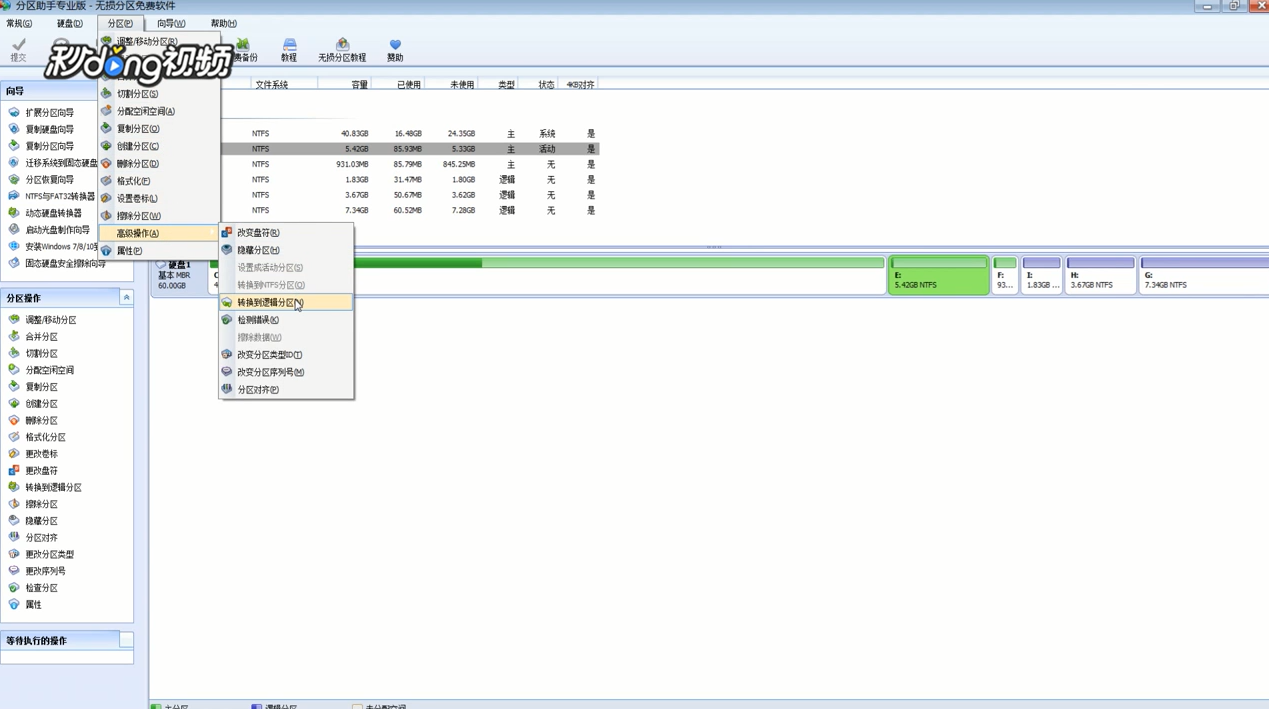Collapse the 分区操作 panel chevron
The image size is (1269, 709).
pyautogui.click(x=126, y=298)
